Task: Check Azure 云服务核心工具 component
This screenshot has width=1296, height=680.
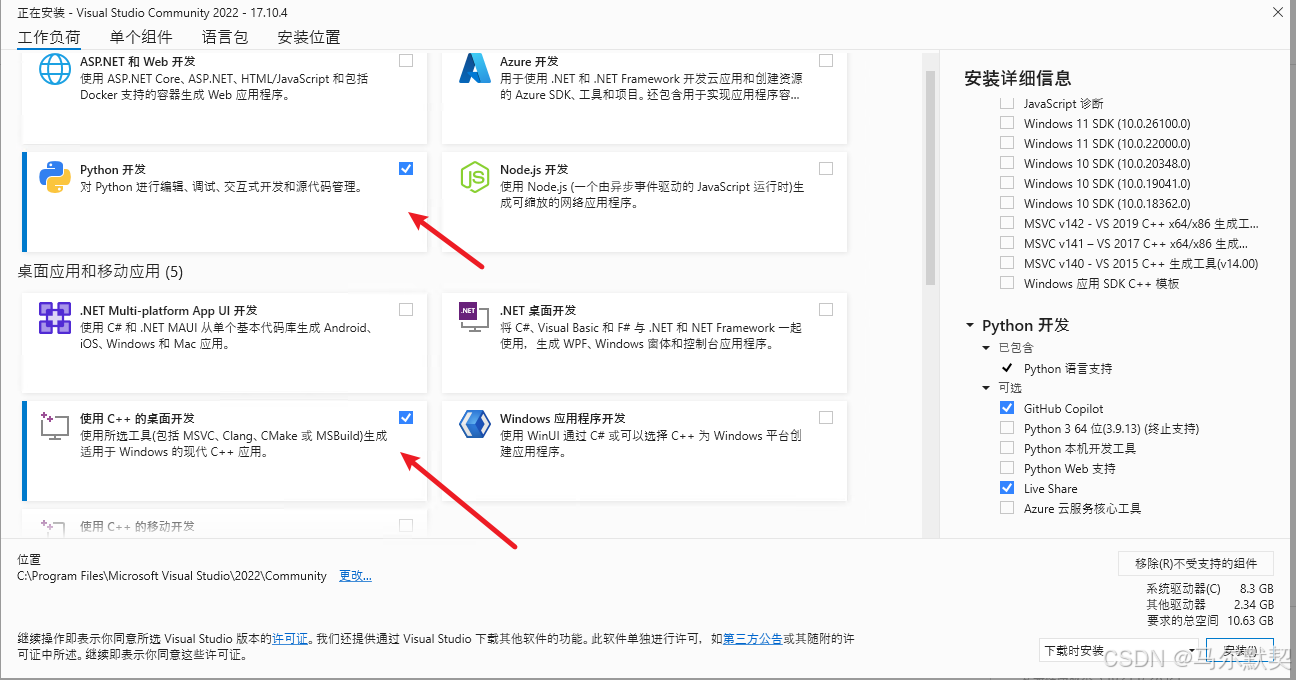Action: [1007, 508]
